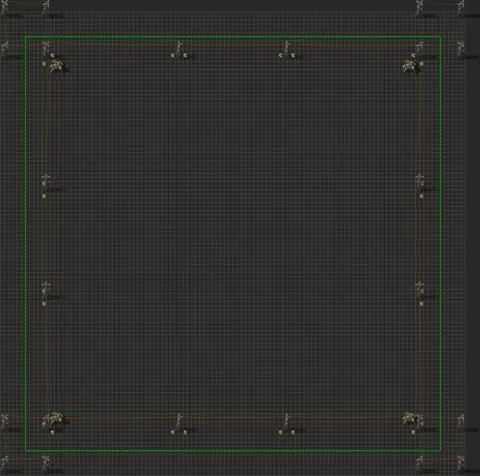Pick lamp left of second top pole
480x476 pixels.
173,56
